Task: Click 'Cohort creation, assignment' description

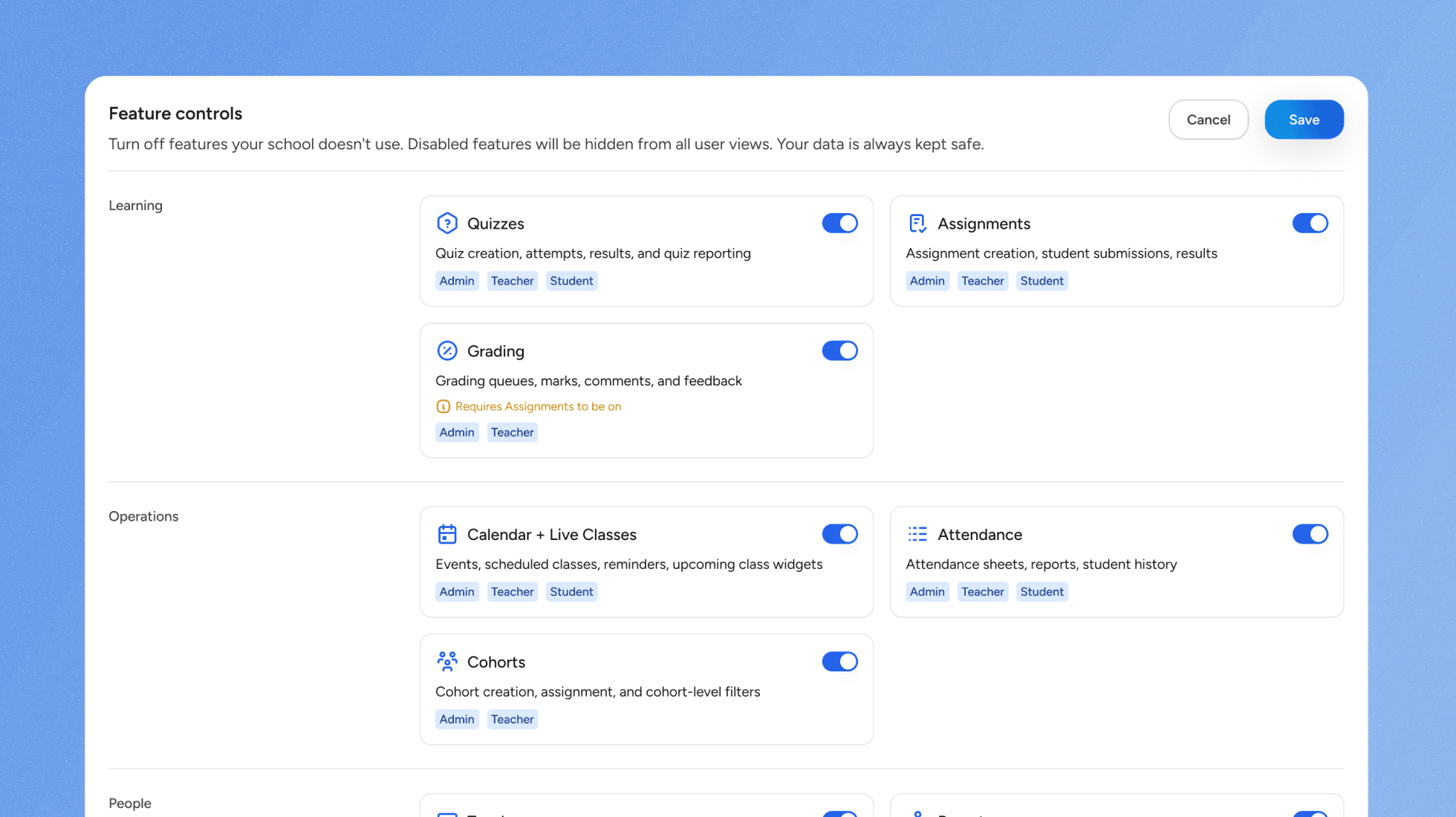Action: (x=597, y=691)
